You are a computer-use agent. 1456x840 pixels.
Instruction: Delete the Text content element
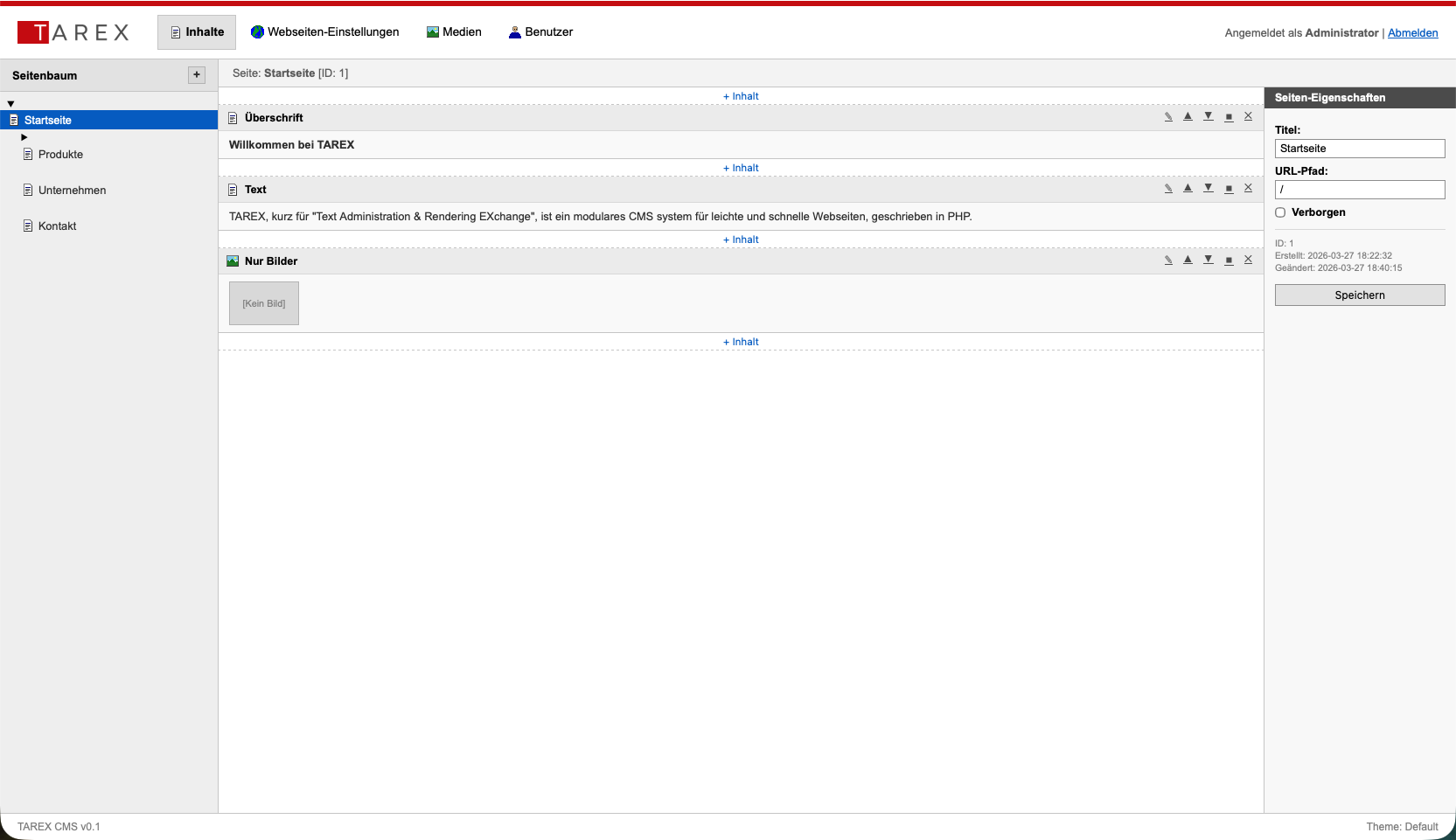point(1248,189)
